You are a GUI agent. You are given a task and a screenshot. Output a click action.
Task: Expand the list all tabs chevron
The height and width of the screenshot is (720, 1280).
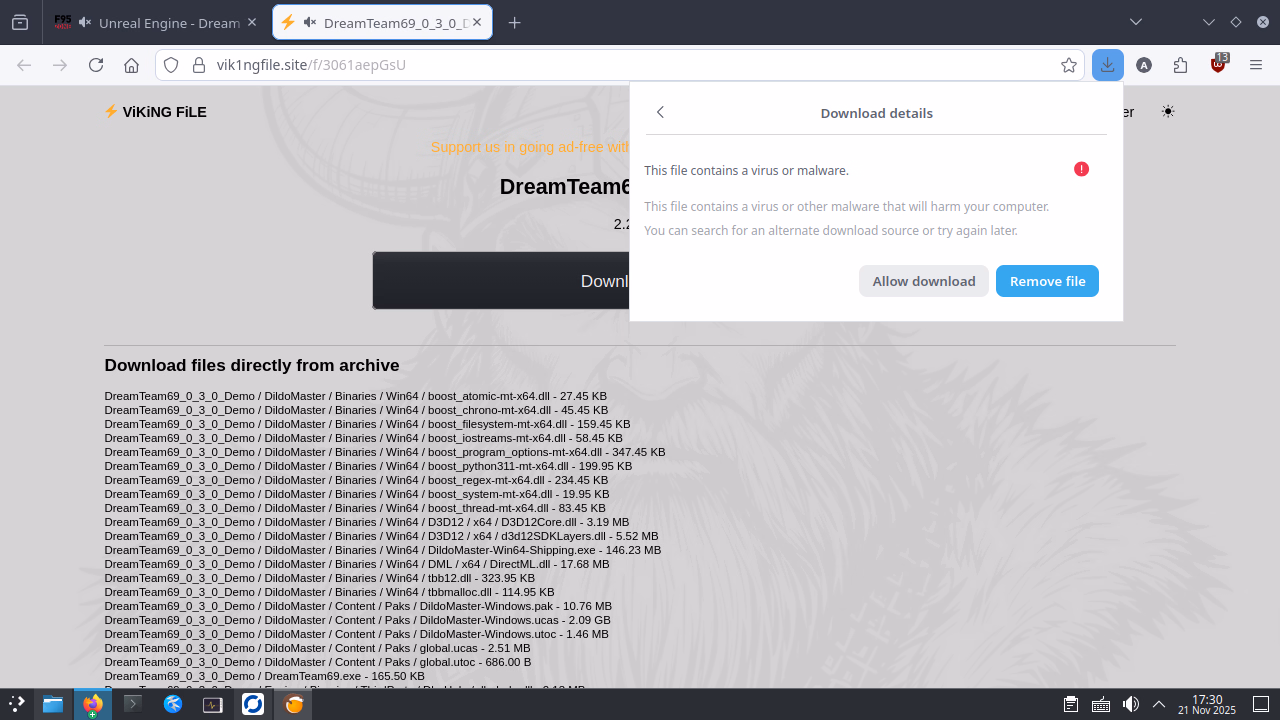point(1136,22)
